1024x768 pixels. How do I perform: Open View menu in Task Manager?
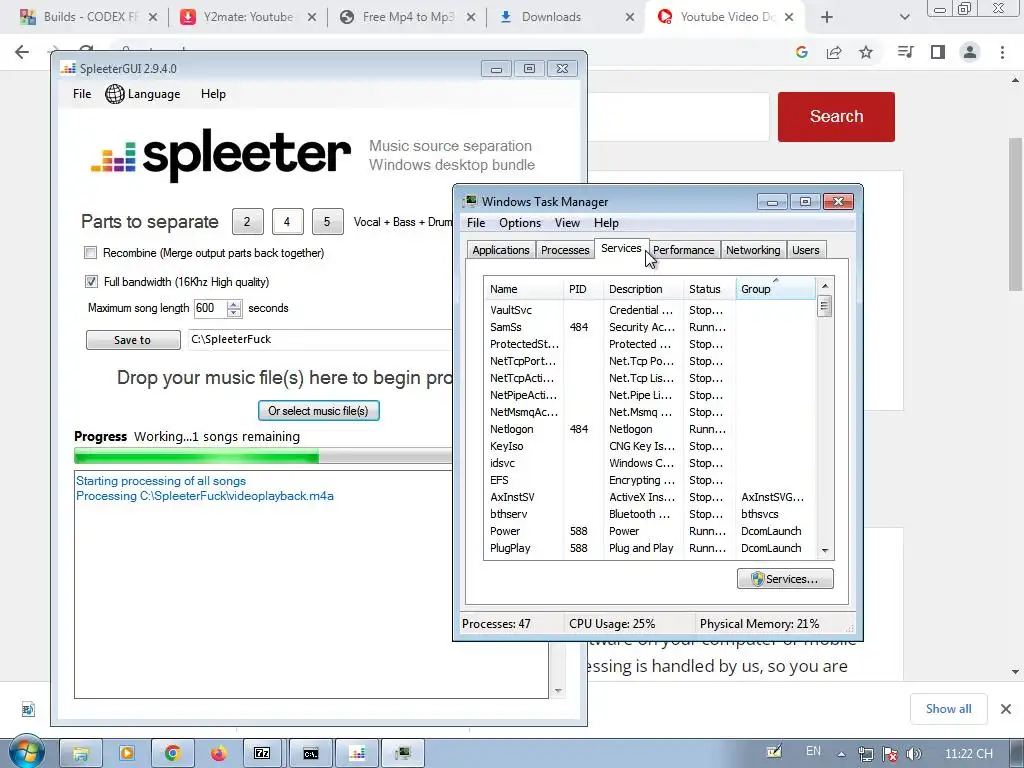(x=567, y=223)
